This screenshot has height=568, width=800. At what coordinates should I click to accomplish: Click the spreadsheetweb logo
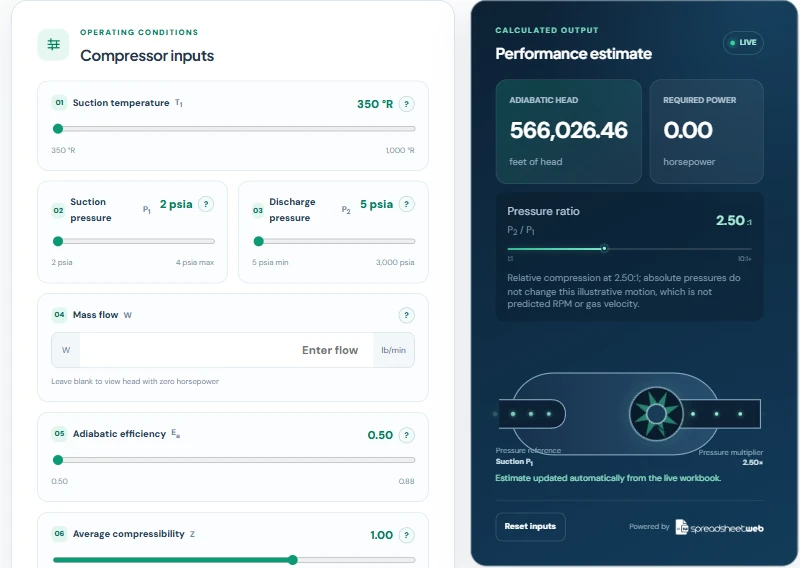(719, 527)
